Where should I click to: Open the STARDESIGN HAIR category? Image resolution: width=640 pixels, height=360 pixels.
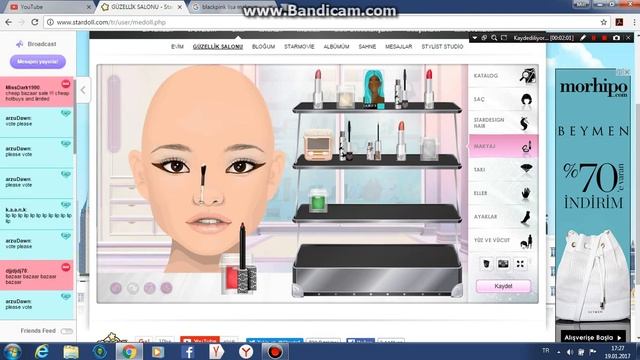[x=503, y=123]
